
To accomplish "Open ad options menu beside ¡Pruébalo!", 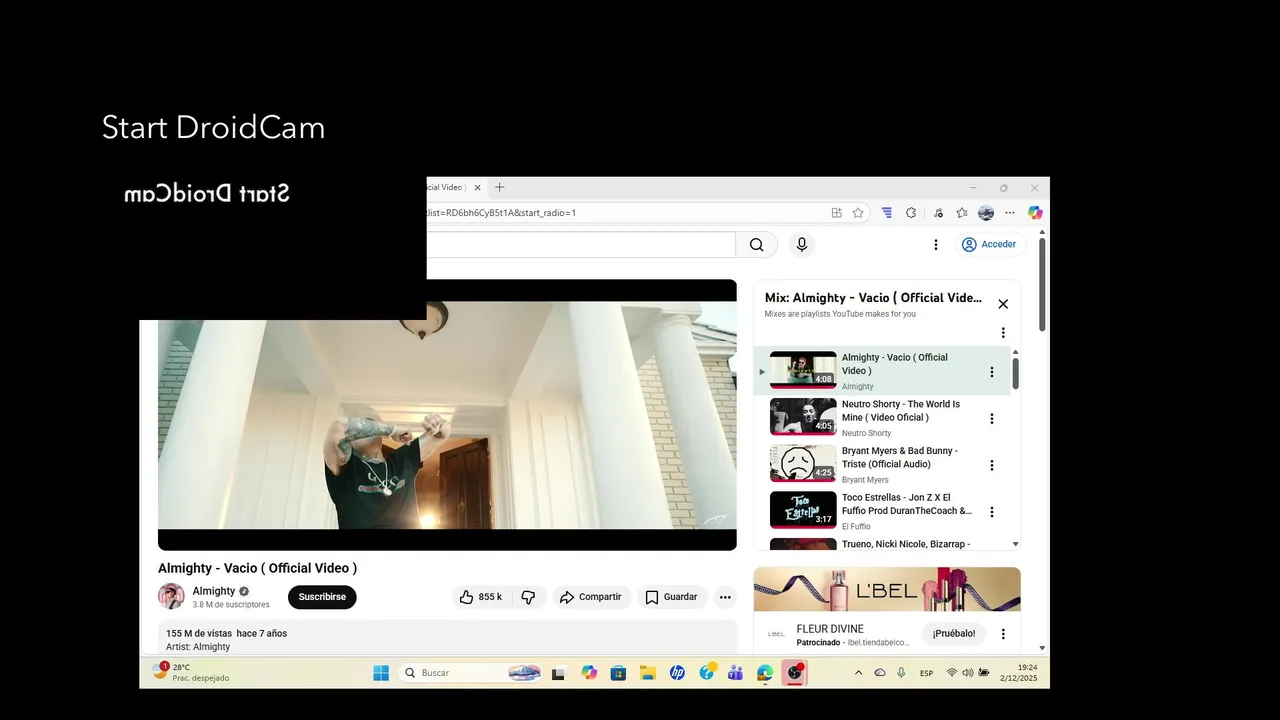I will click(1003, 634).
